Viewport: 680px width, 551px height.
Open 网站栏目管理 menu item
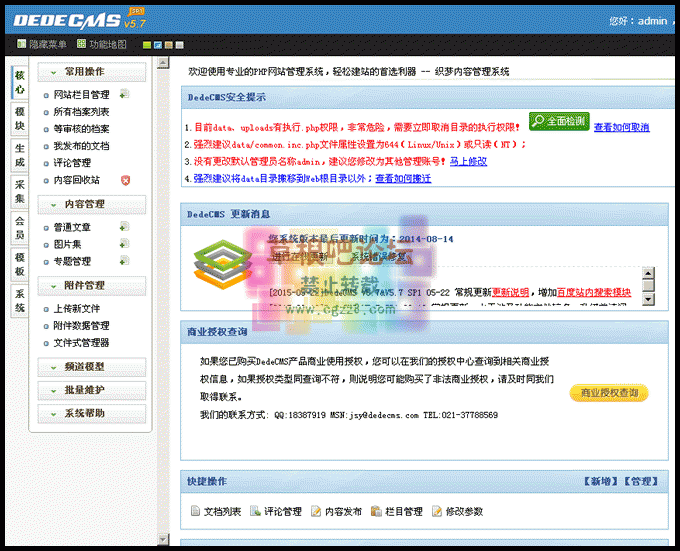tap(81, 95)
